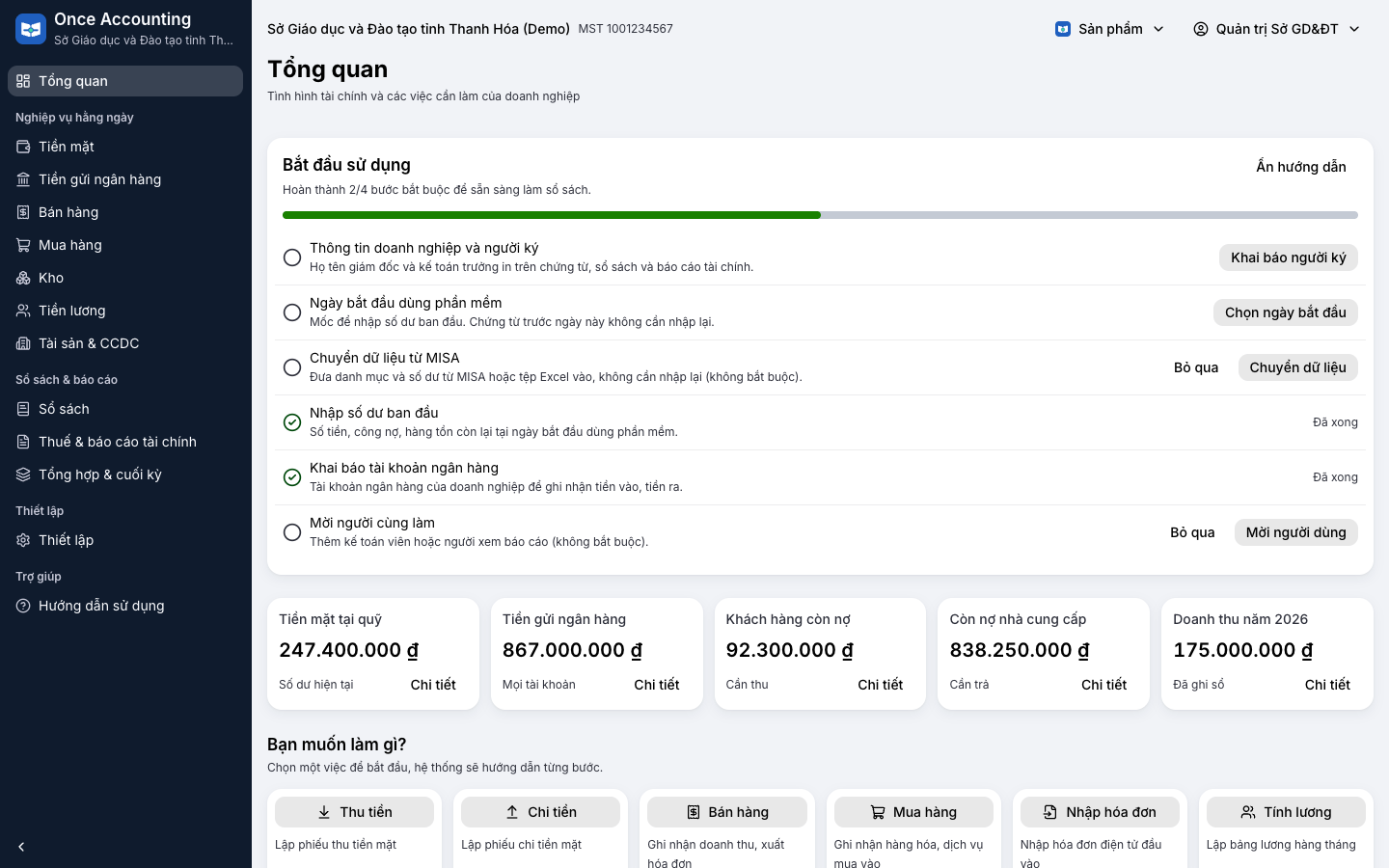The image size is (1389, 868).
Task: Click the Once Accounting logo icon
Action: point(31,29)
